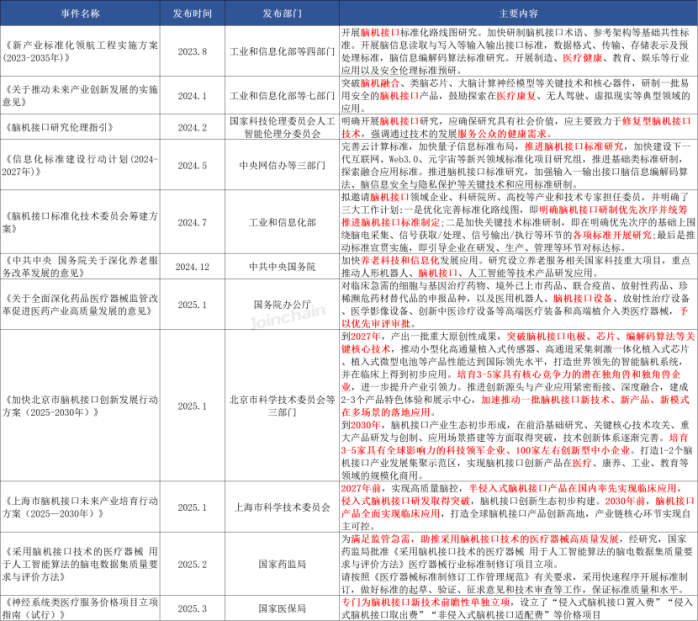Click the date cell 2024.1
Image resolution: width=698 pixels, height=621 pixels.
[x=192, y=95]
